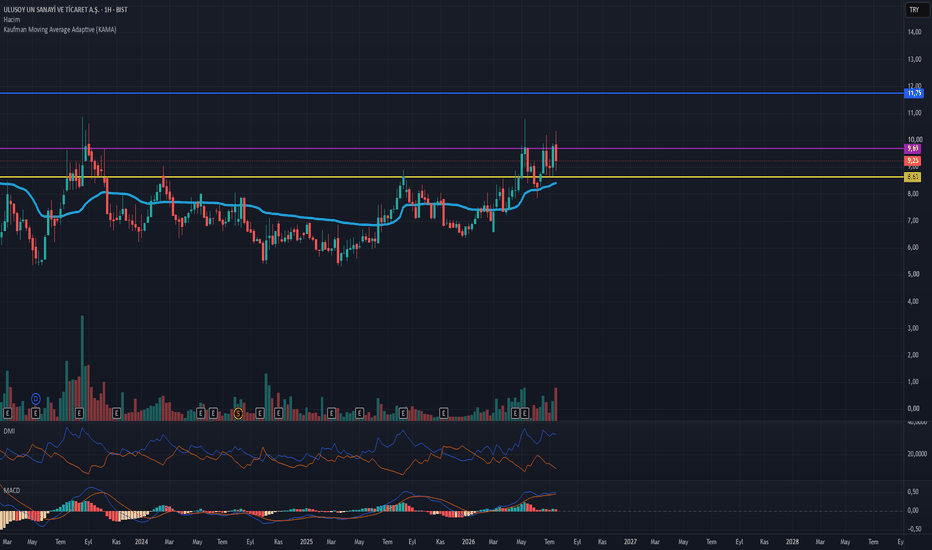Image resolution: width=932 pixels, height=550 pixels.
Task: Open the TRY currency selector
Action: click(x=915, y=10)
